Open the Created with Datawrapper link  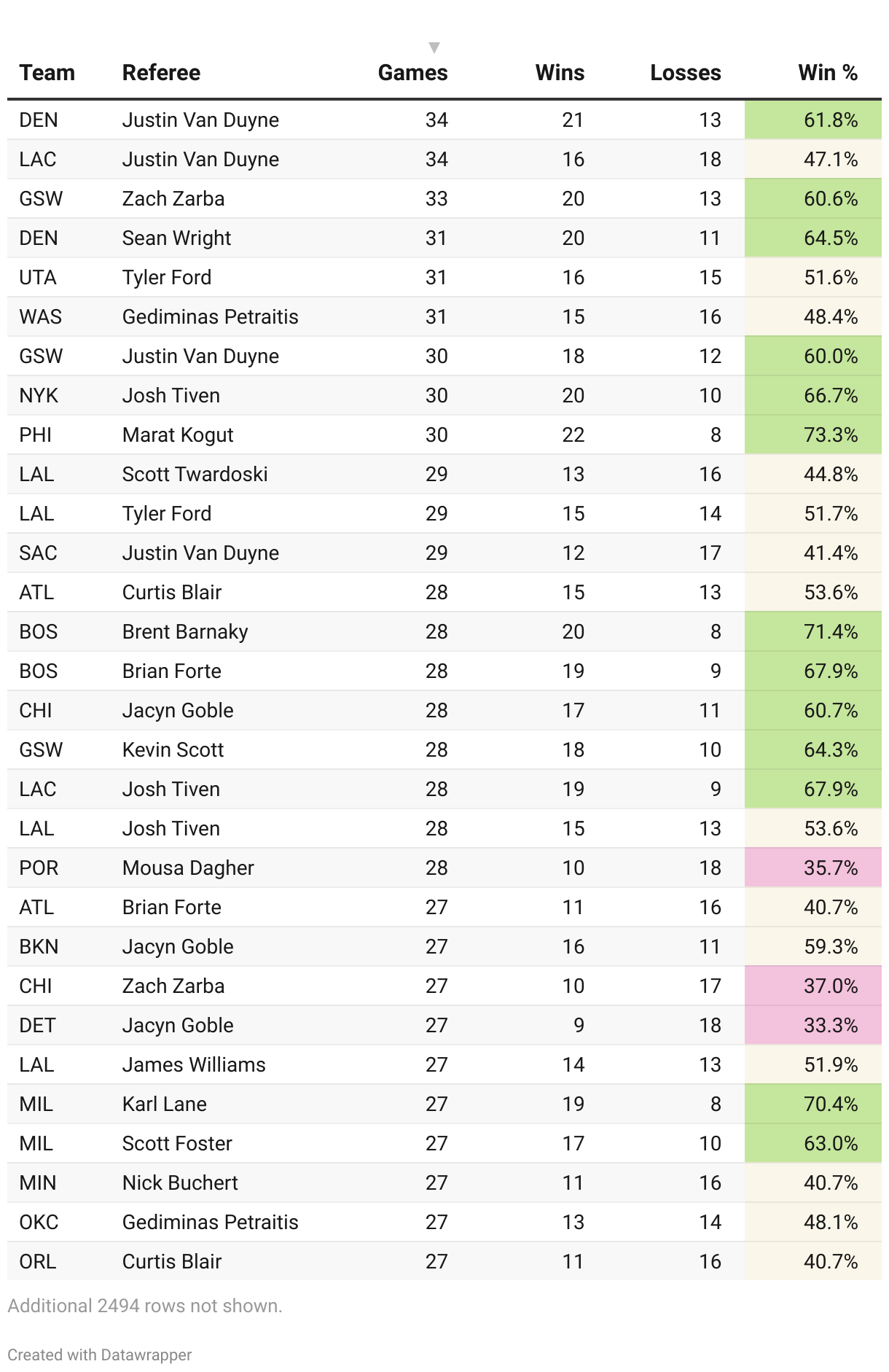100,1355
